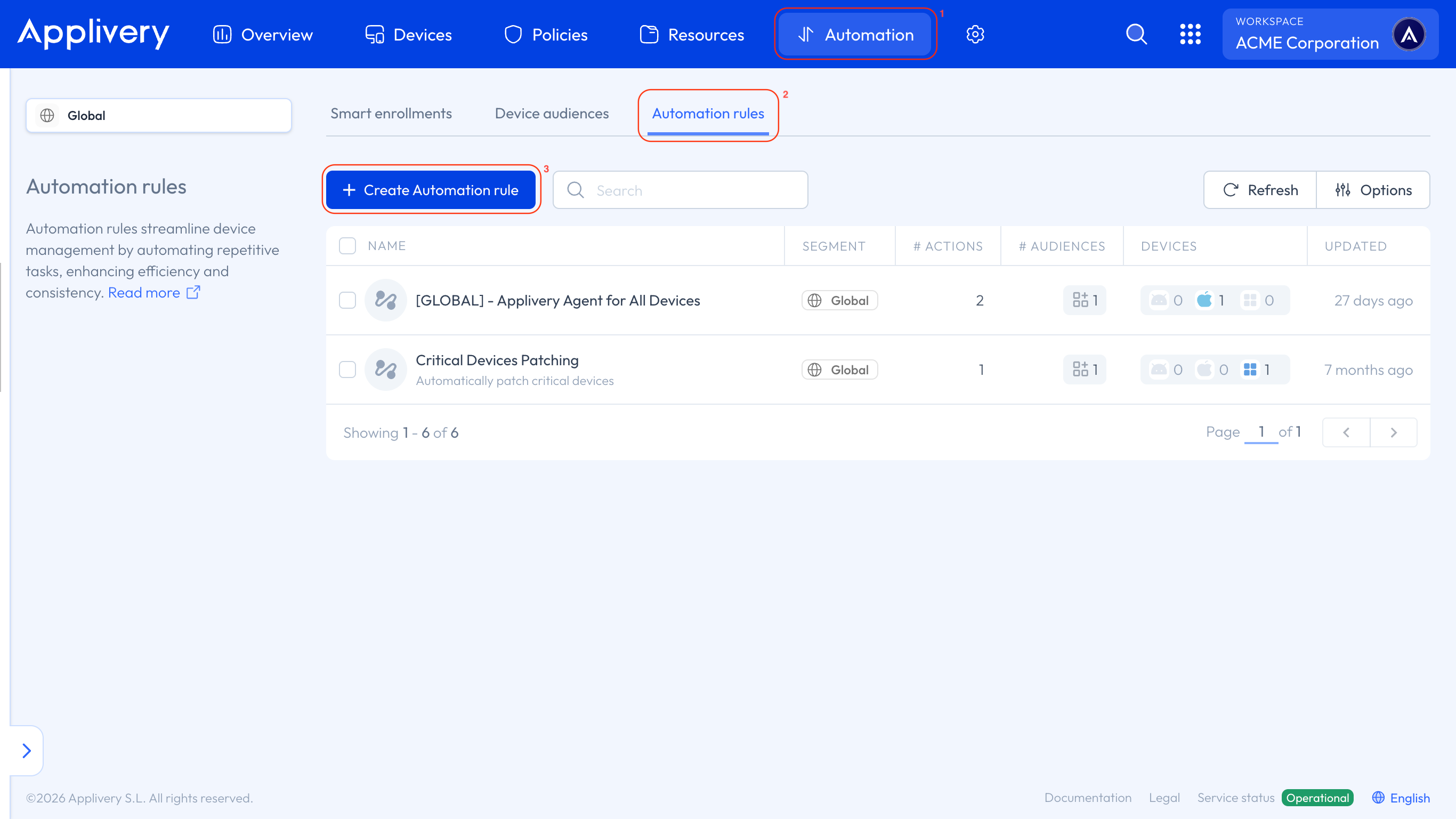This screenshot has width=1456, height=819.
Task: Switch to the Device audiences tab
Action: click(x=551, y=113)
